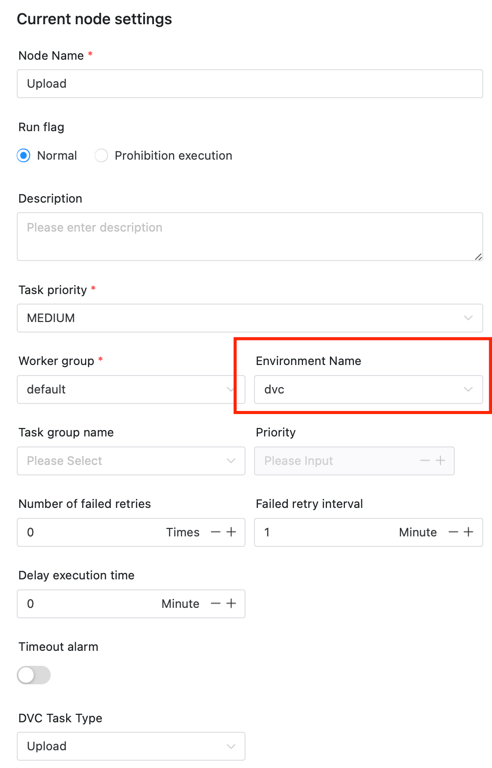Click the Priority field minus icon
This screenshot has height=768, width=492.
[x=425, y=460]
